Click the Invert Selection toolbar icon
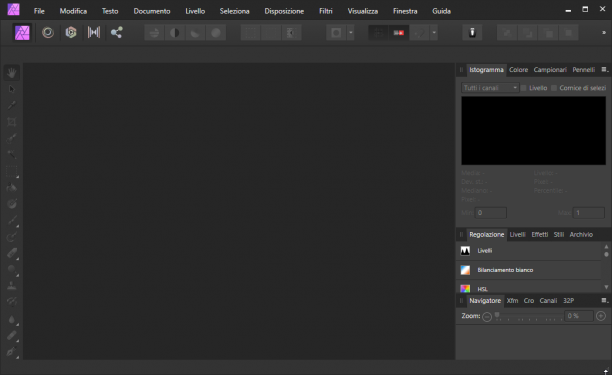 click(x=291, y=33)
